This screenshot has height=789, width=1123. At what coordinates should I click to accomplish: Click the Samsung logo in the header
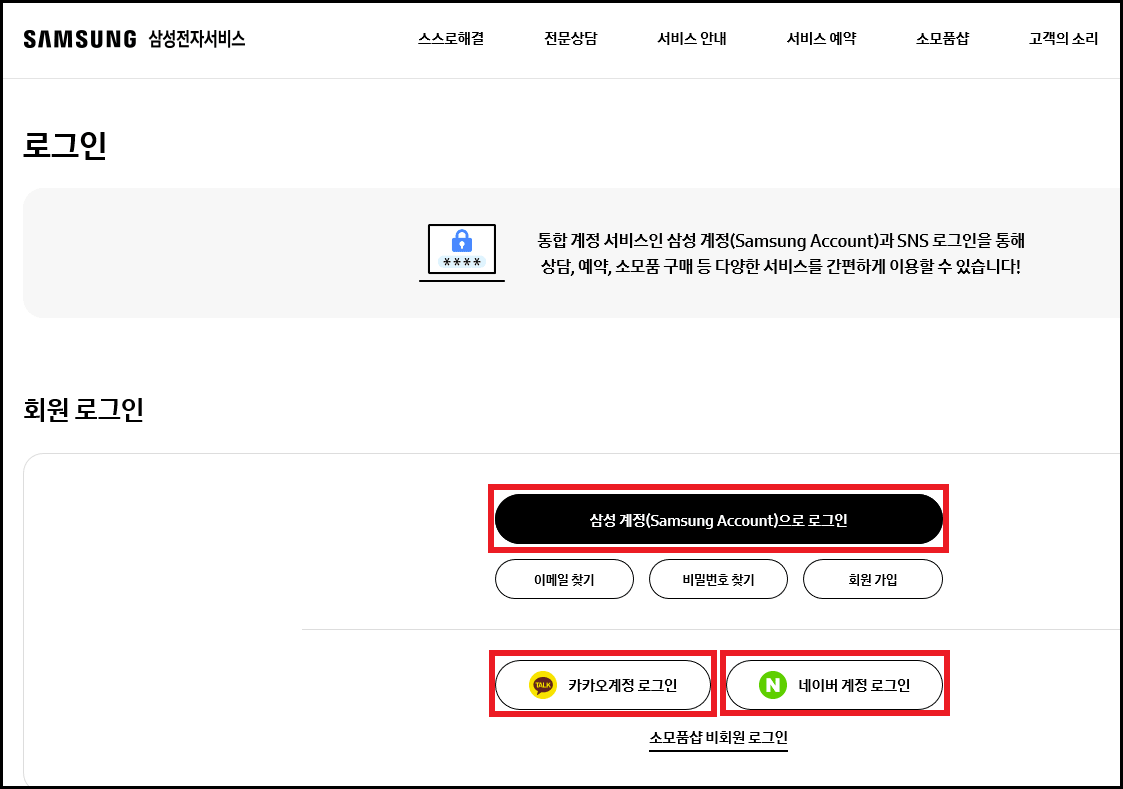pyautogui.click(x=79, y=39)
